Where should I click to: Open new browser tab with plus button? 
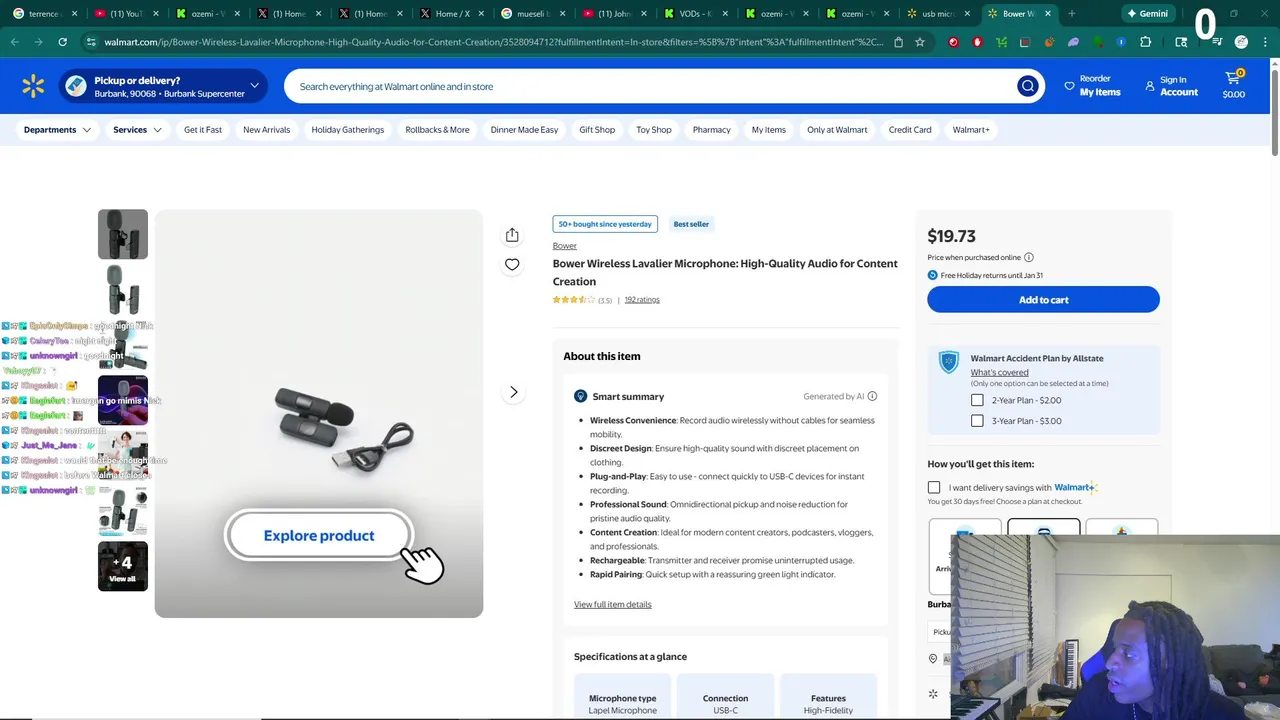[1071, 14]
